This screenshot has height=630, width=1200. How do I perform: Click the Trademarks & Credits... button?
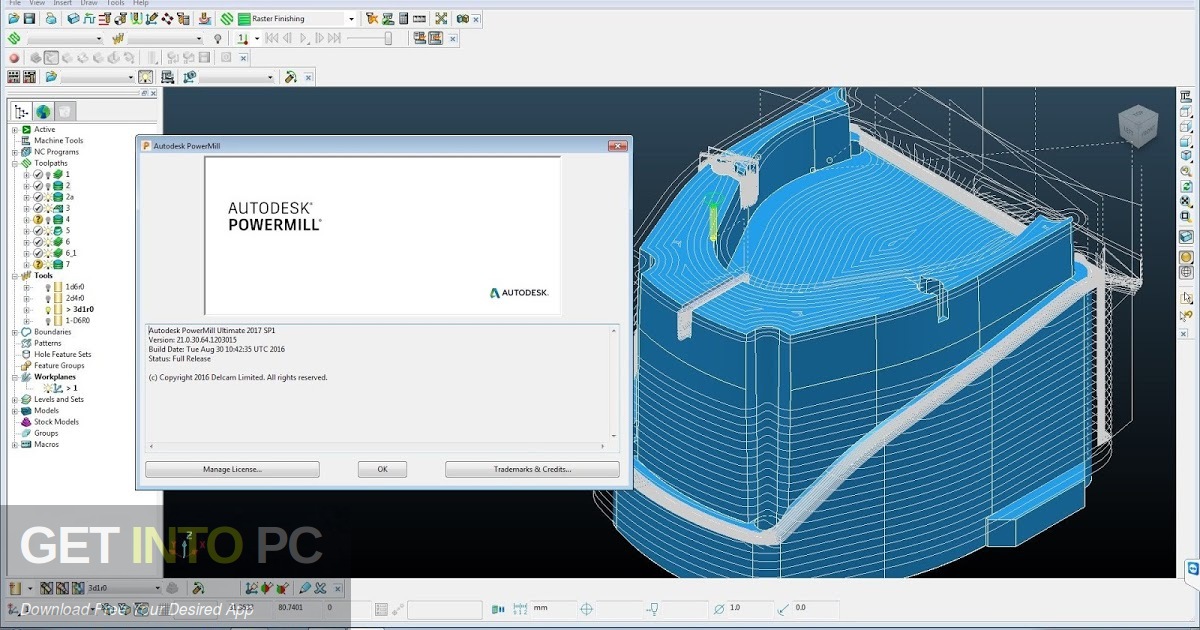pyautogui.click(x=532, y=469)
